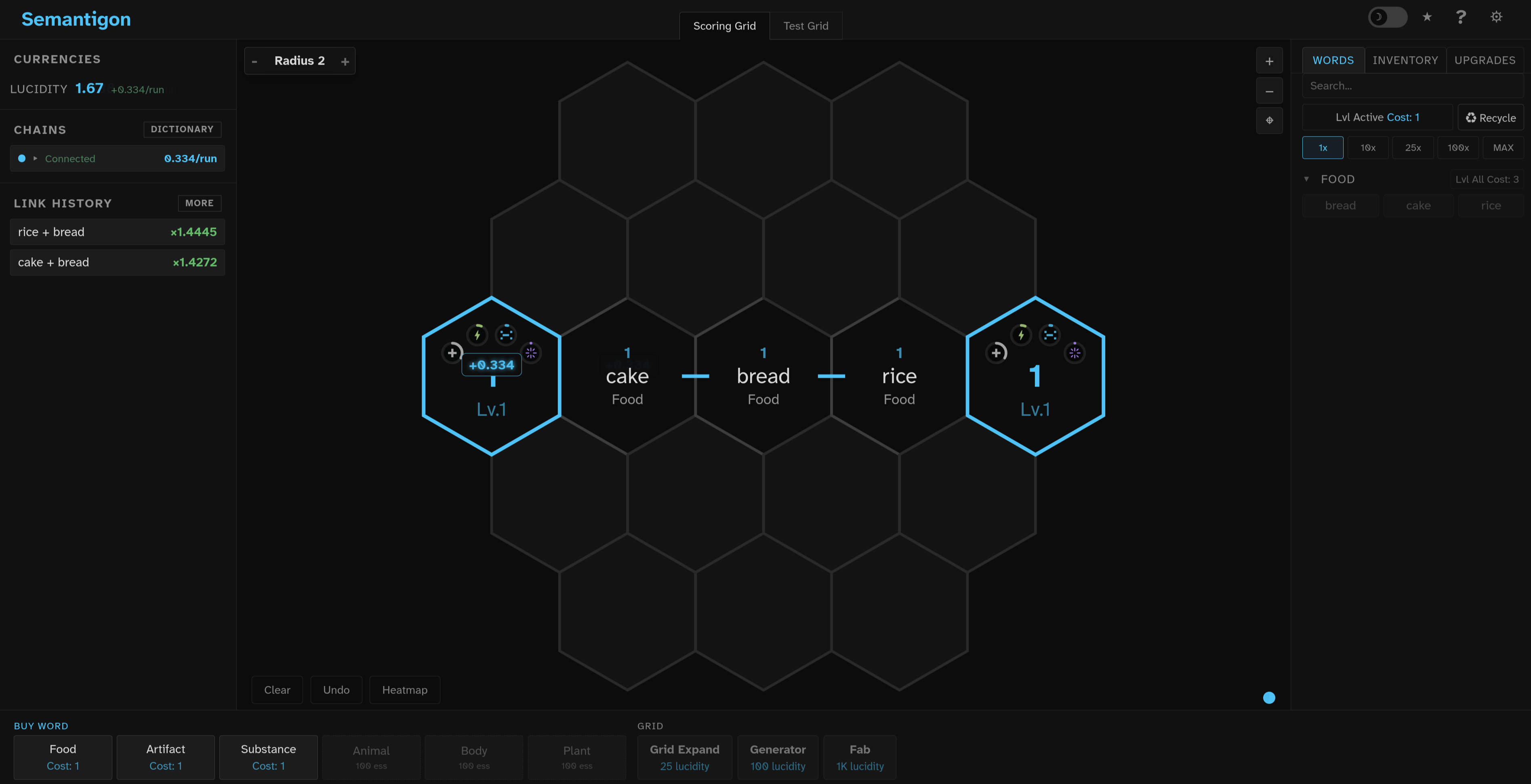This screenshot has width=1531, height=784.
Task: Click the purple burst icon on right generator hex
Action: [1075, 353]
